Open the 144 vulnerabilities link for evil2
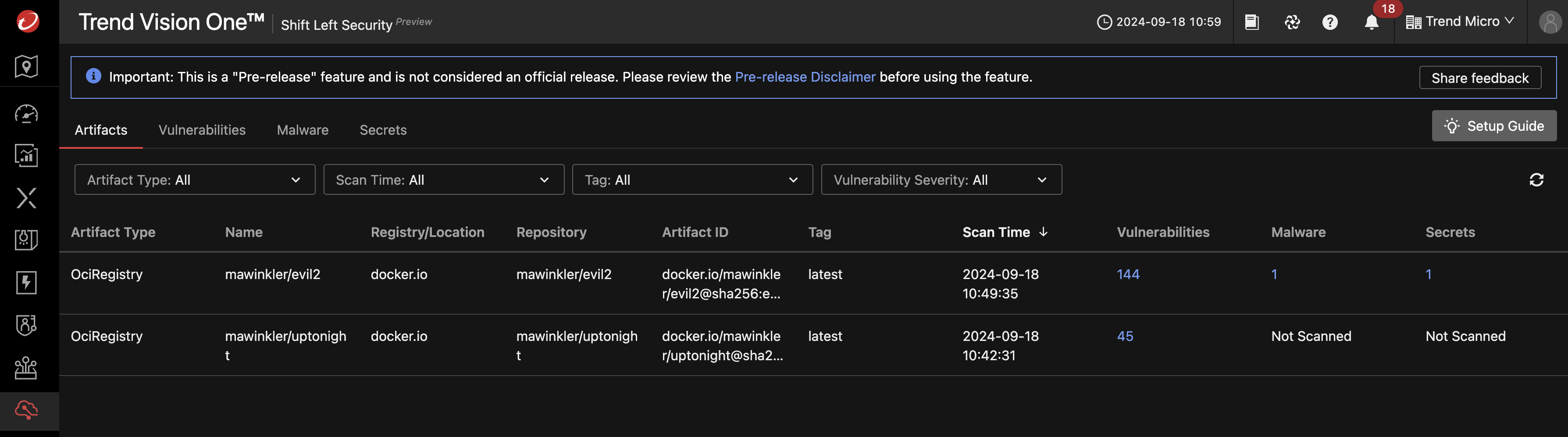Image resolution: width=1568 pixels, height=437 pixels. (x=1128, y=274)
